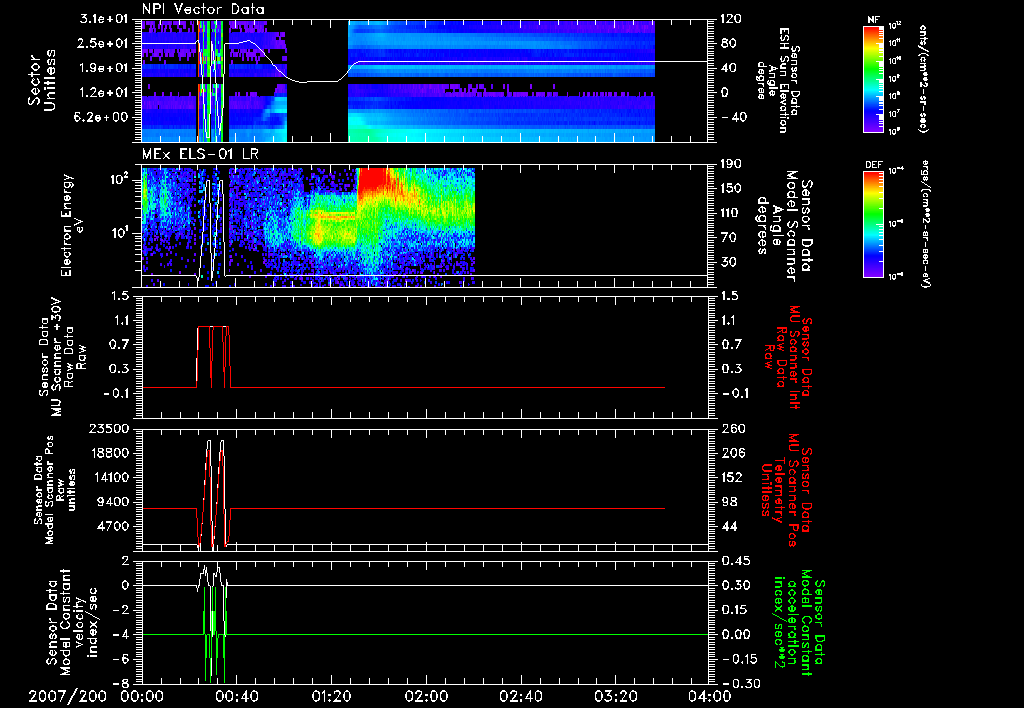The width and height of the screenshot is (1024, 708).
Task: Click the 98 telemetry position tick
Action: point(729,502)
